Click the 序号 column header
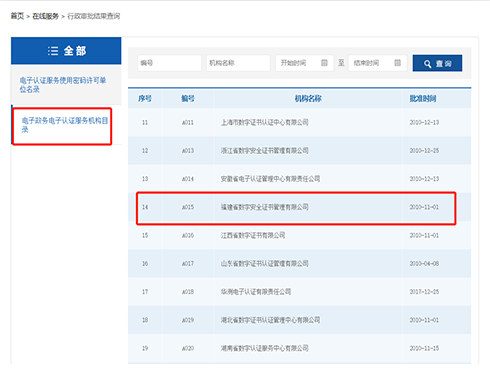 coord(145,98)
